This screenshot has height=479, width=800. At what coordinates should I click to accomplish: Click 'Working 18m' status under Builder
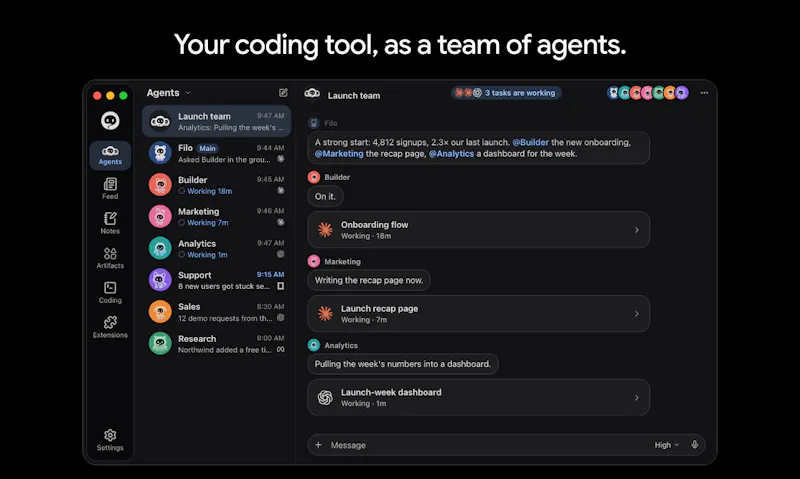coord(205,191)
